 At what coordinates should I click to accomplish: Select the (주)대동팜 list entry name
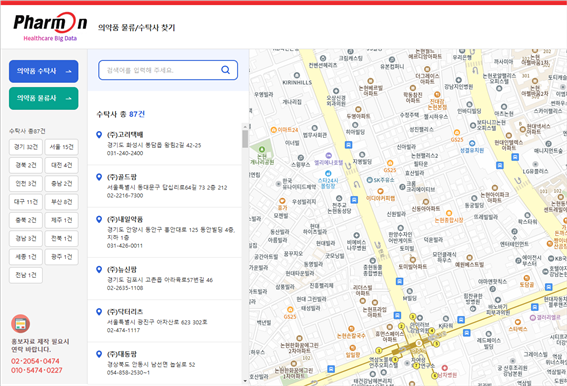pyautogui.click(x=122, y=354)
